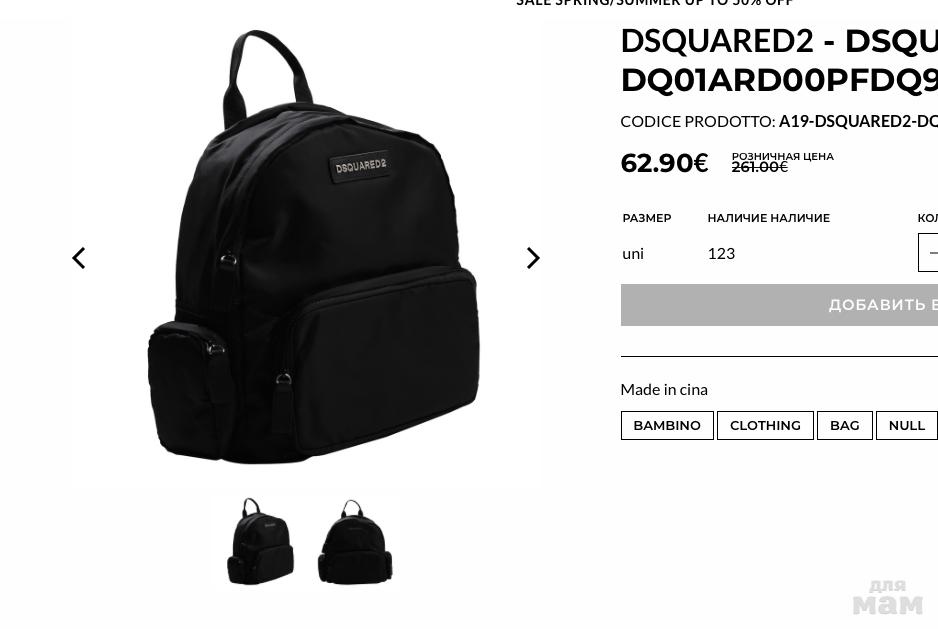938x629 pixels.
Task: Select the first backpack thumbnail
Action: 260,541
